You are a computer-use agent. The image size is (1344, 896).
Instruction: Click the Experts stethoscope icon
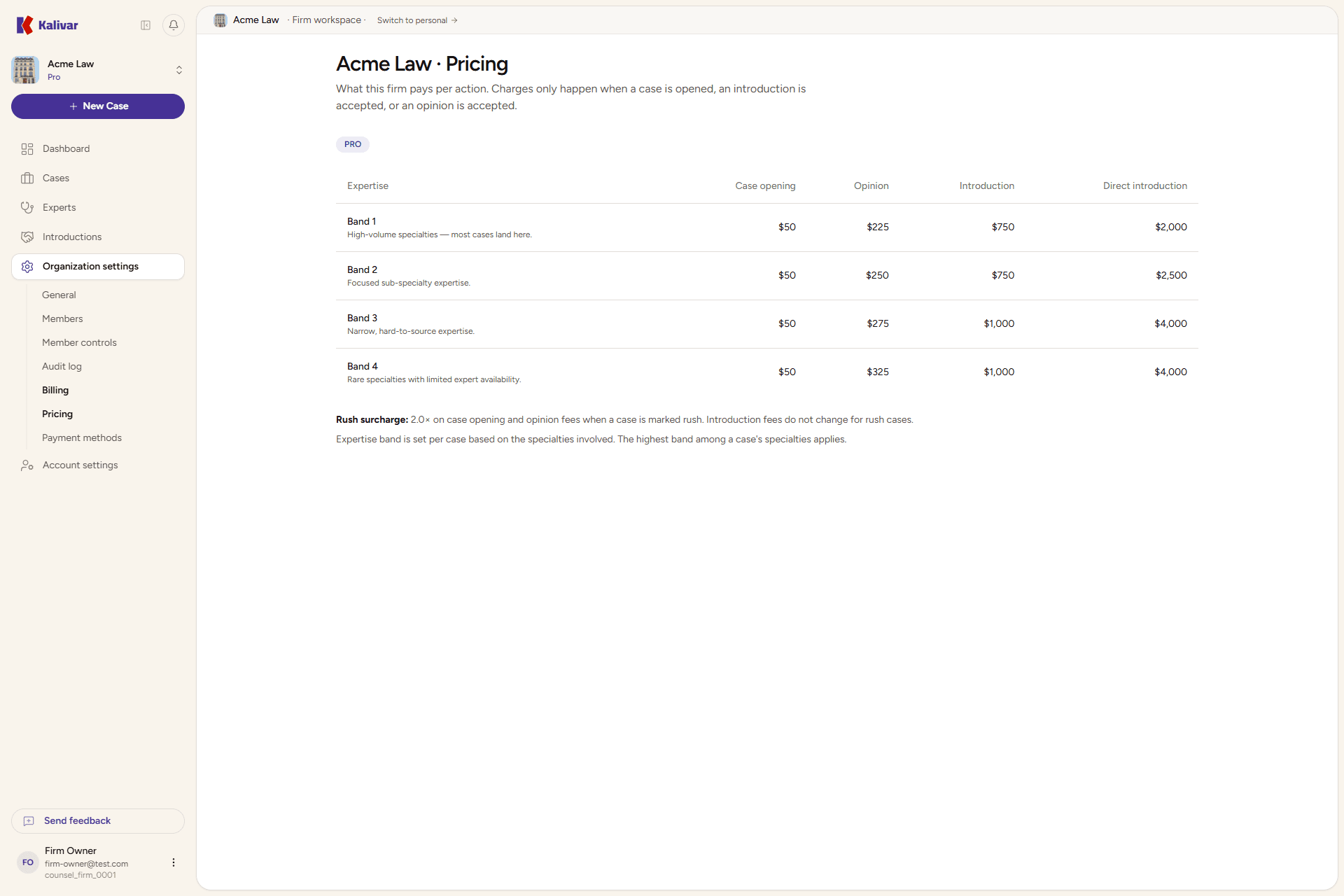[x=27, y=208]
